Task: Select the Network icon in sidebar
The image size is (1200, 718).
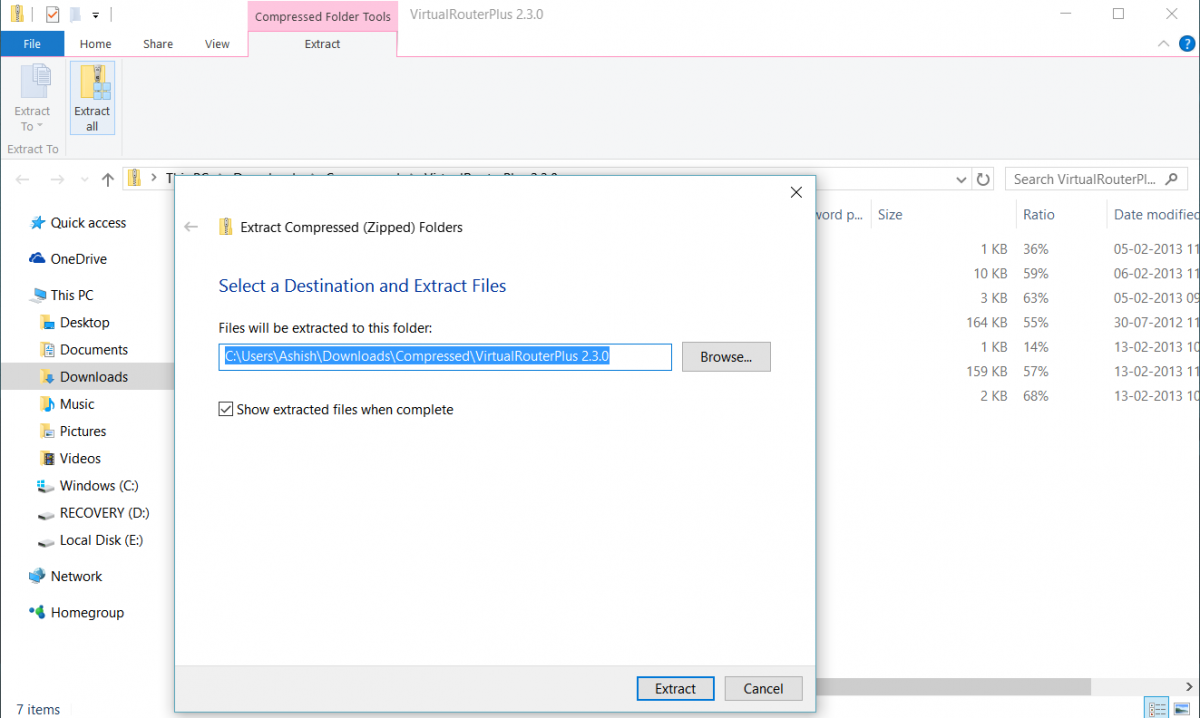Action: coord(37,576)
